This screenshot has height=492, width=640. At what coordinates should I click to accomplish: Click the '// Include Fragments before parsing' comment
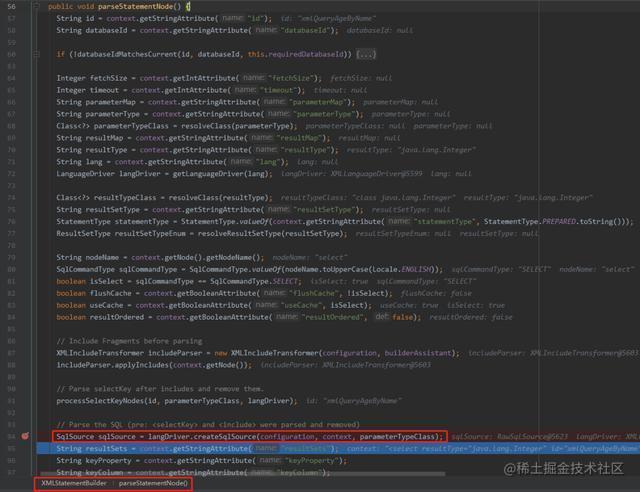pos(129,341)
